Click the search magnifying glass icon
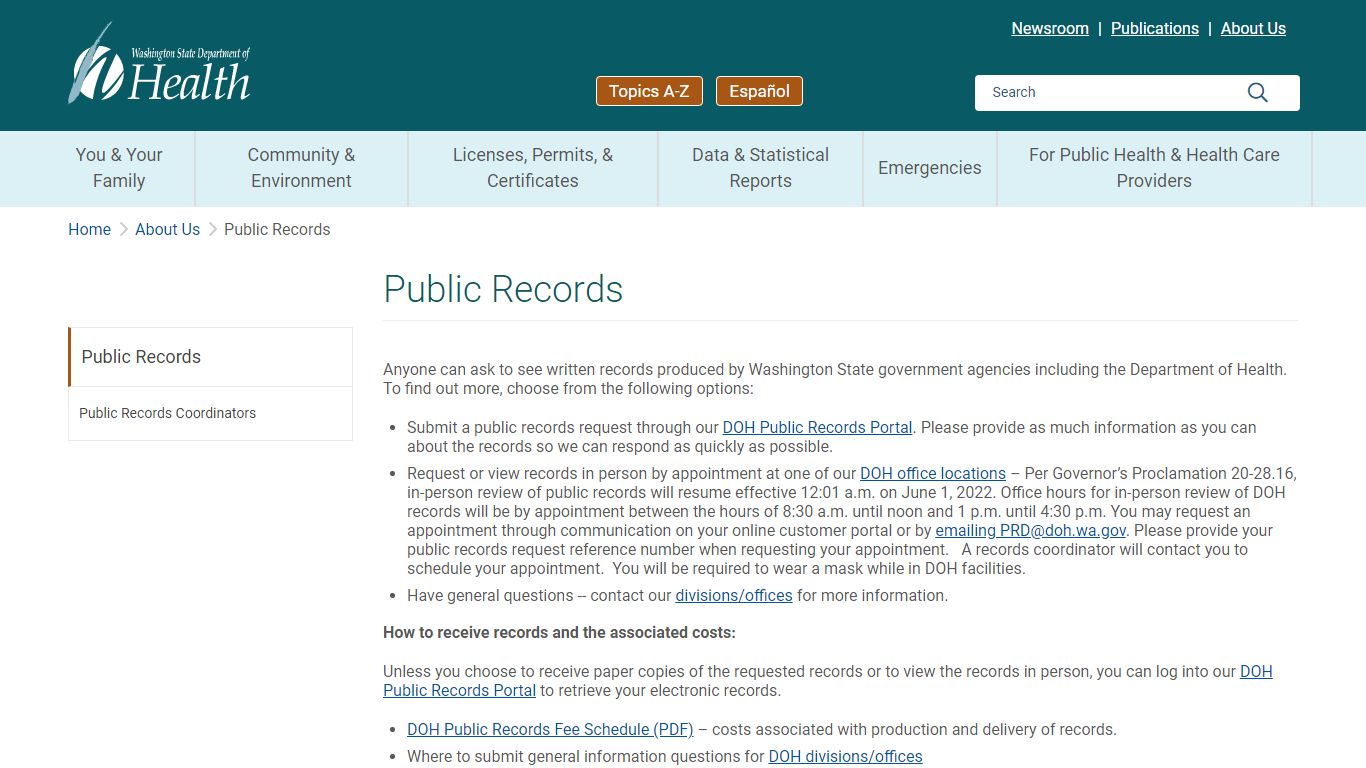This screenshot has width=1366, height=768. (1257, 92)
